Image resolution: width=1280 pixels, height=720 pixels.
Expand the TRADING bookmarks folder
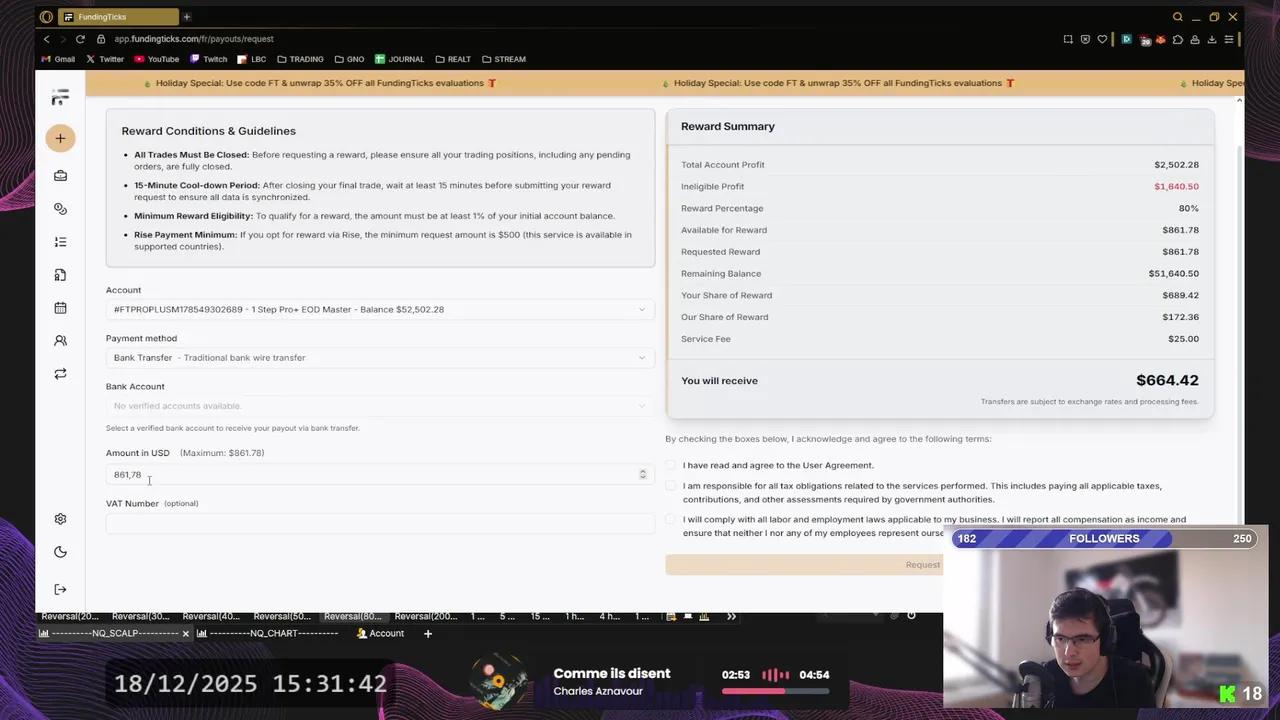click(300, 59)
